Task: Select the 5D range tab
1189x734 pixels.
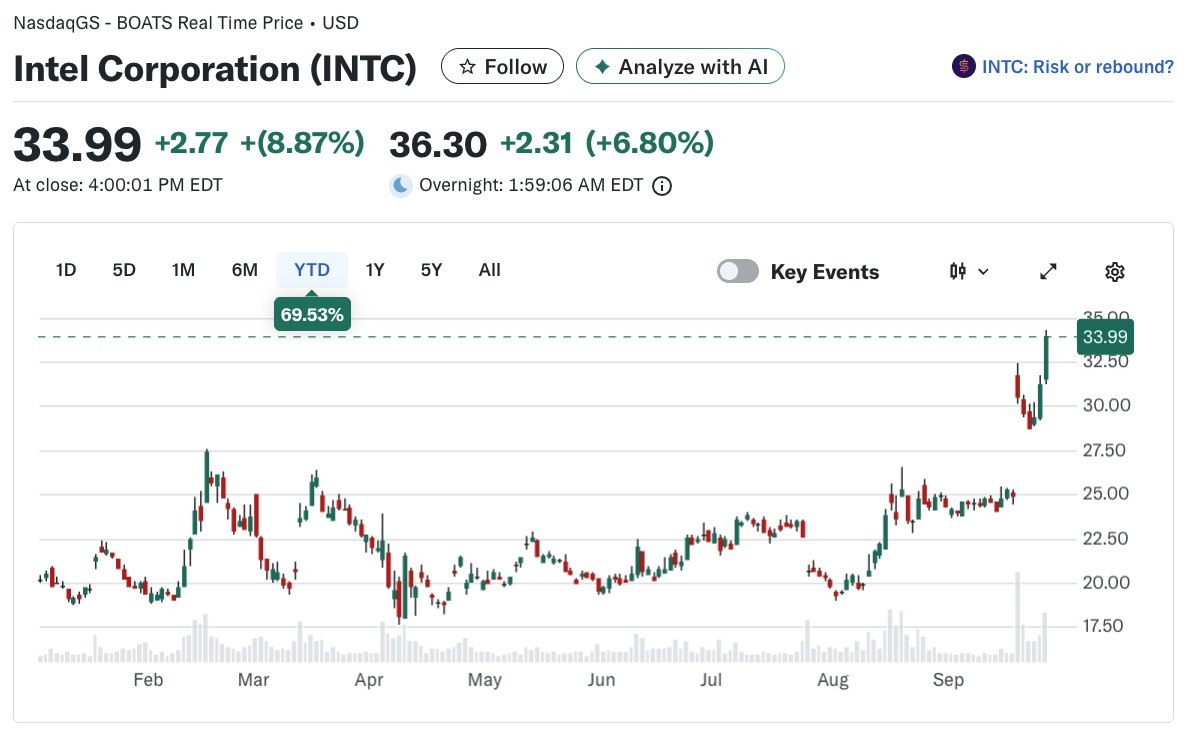Action: point(124,270)
